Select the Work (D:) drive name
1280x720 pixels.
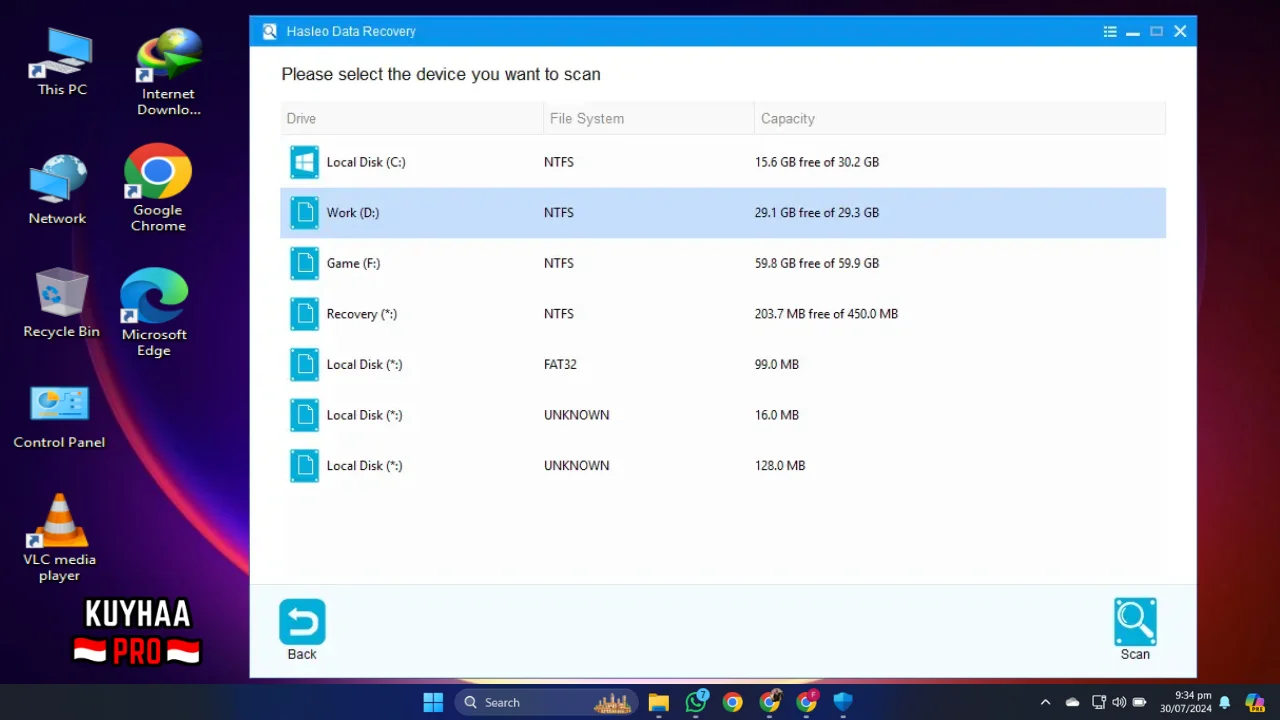click(353, 213)
